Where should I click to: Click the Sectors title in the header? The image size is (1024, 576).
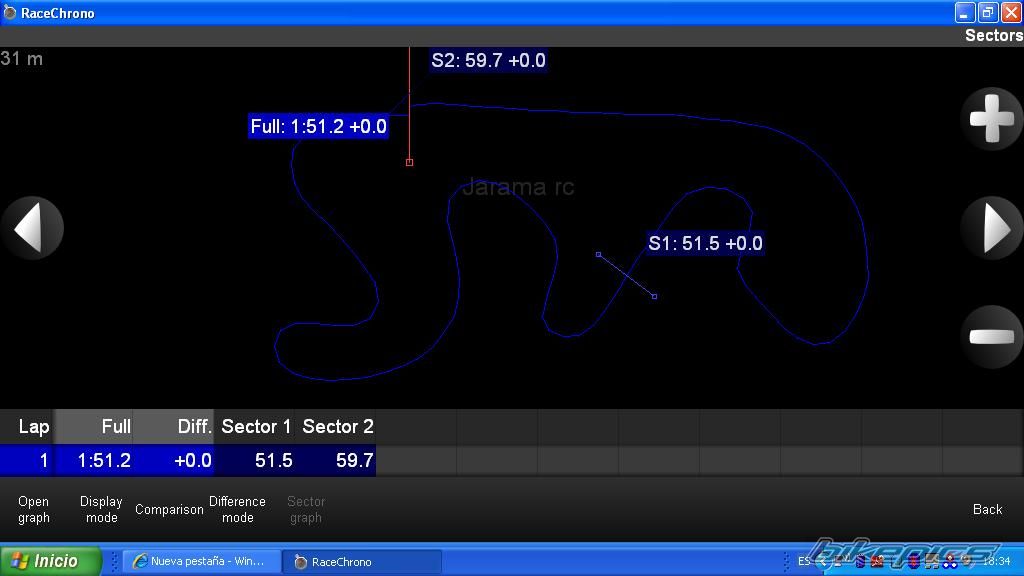[x=993, y=35]
